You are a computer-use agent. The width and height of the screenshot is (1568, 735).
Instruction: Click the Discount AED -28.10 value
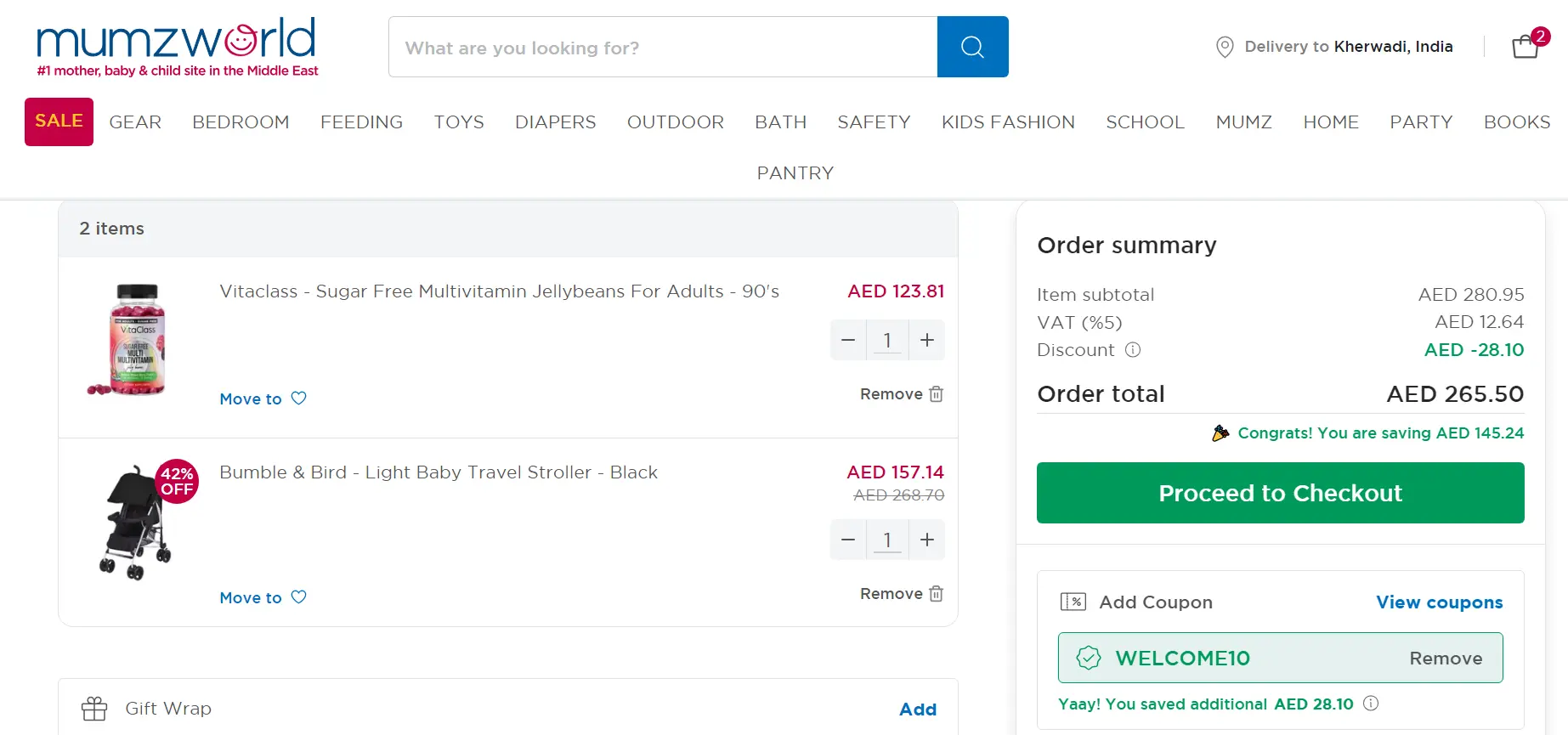tap(1475, 350)
